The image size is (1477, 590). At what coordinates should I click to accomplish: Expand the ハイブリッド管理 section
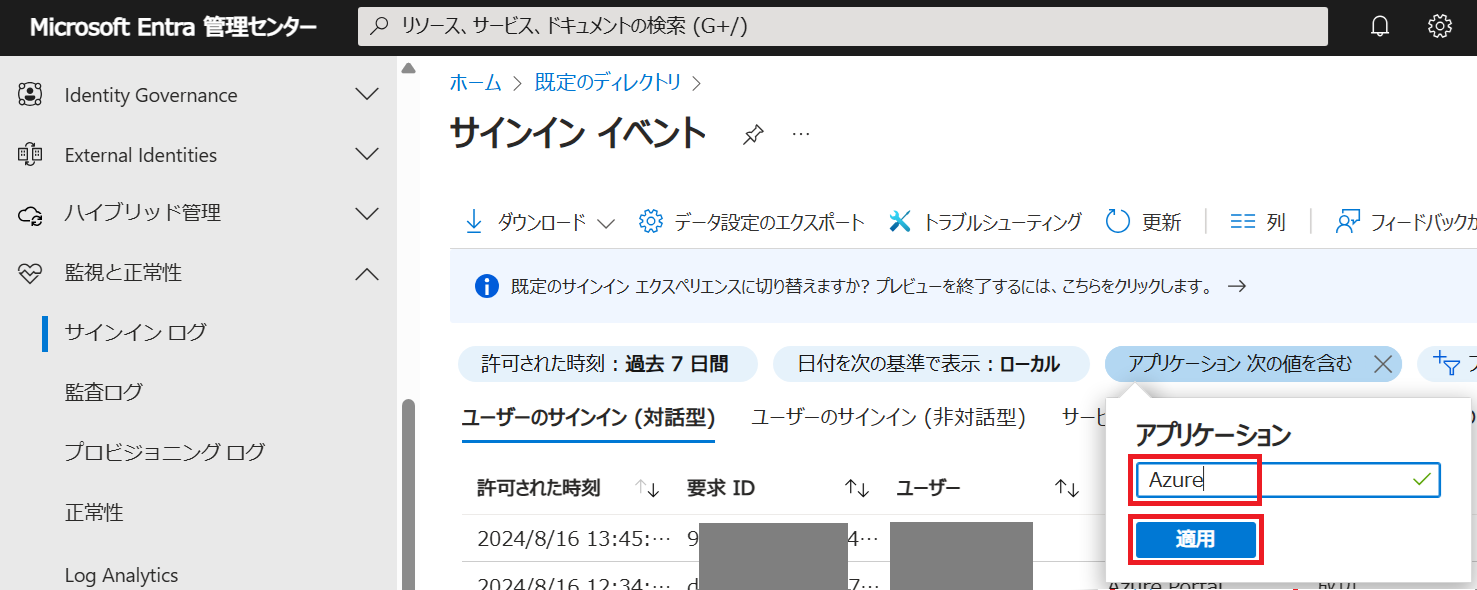[x=367, y=214]
